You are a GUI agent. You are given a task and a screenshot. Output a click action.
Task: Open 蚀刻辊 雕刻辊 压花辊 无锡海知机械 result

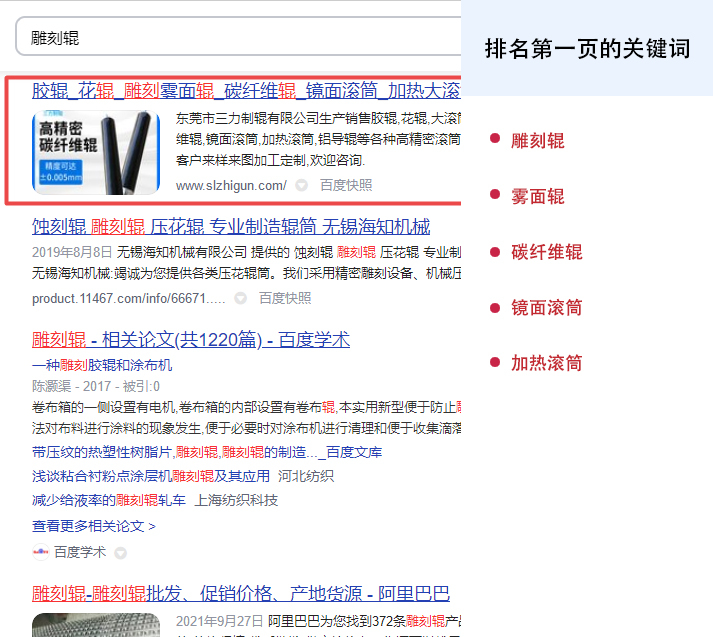pos(231,226)
